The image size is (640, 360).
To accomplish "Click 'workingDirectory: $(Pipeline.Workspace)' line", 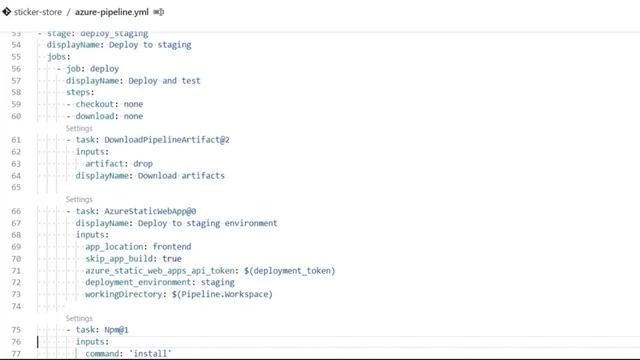I will coord(179,294).
